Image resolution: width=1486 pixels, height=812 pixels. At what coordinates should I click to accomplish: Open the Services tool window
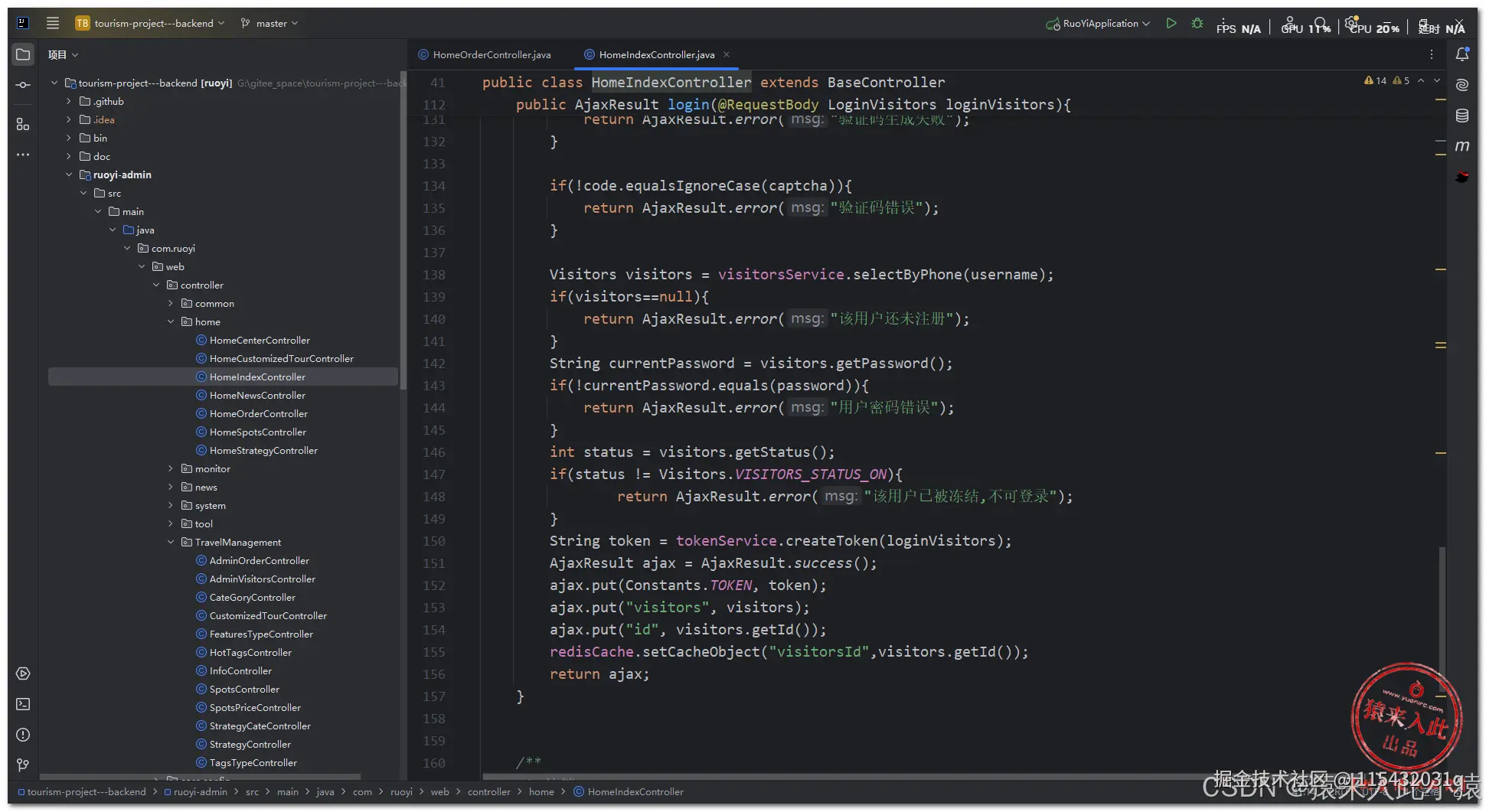pos(23,673)
